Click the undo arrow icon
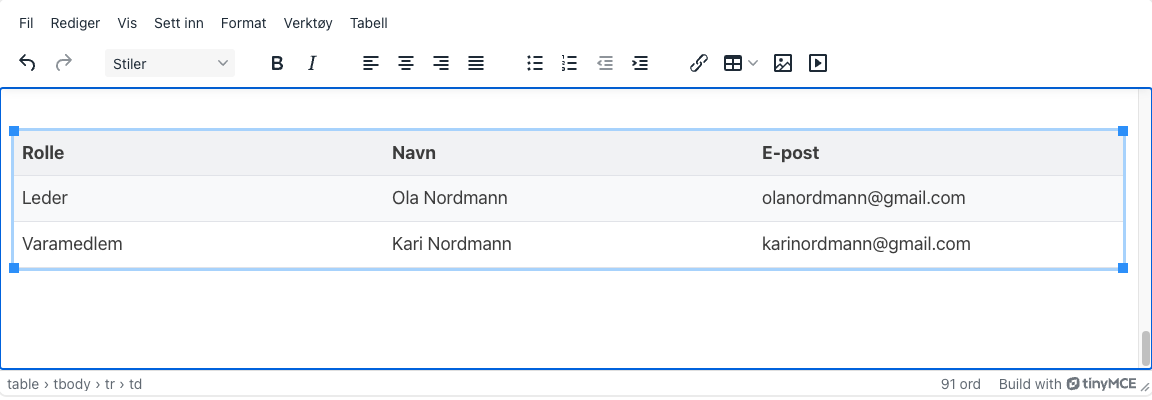 pyautogui.click(x=28, y=63)
